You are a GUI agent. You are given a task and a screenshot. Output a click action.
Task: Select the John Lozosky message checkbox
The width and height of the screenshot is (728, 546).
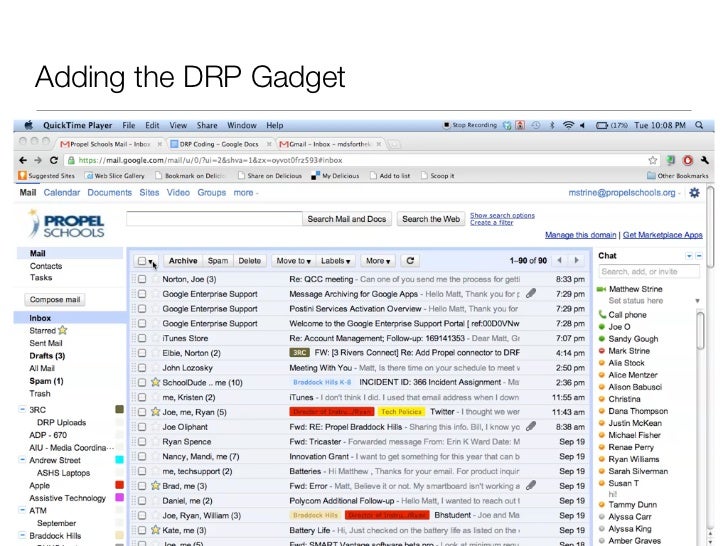(142, 368)
